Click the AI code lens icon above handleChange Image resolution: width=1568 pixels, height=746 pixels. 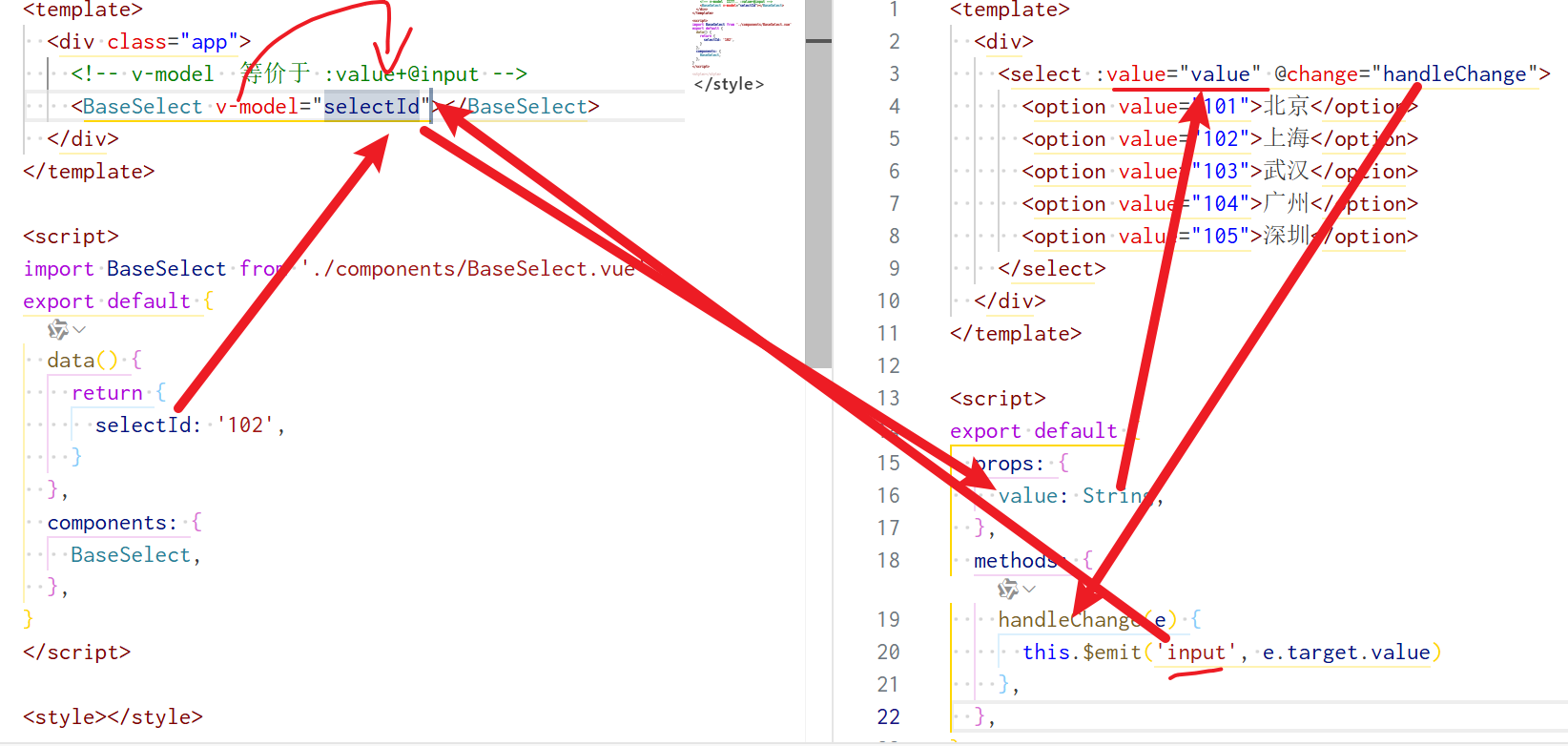pyautogui.click(x=1008, y=590)
